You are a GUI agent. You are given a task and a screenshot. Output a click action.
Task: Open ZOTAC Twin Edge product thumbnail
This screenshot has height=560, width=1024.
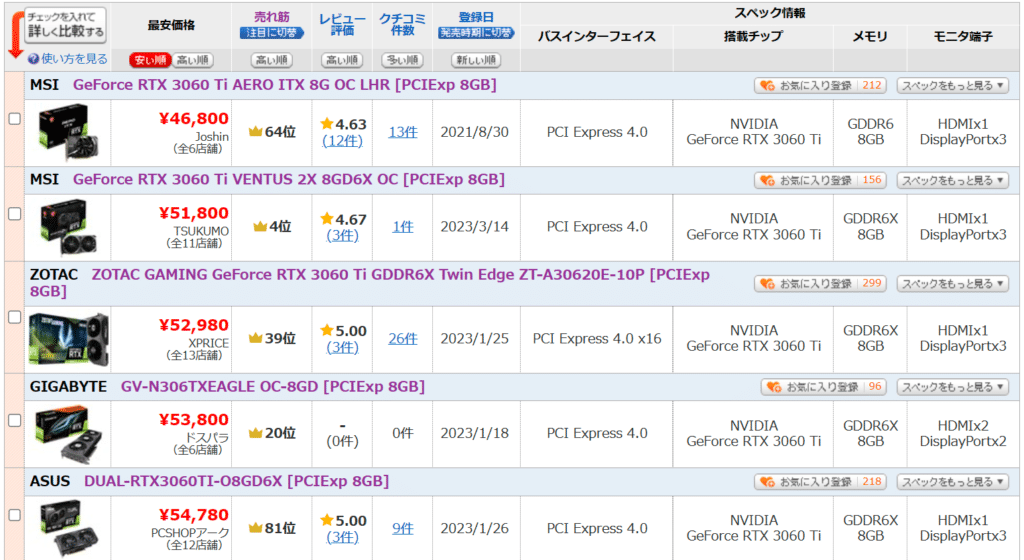[x=69, y=339]
